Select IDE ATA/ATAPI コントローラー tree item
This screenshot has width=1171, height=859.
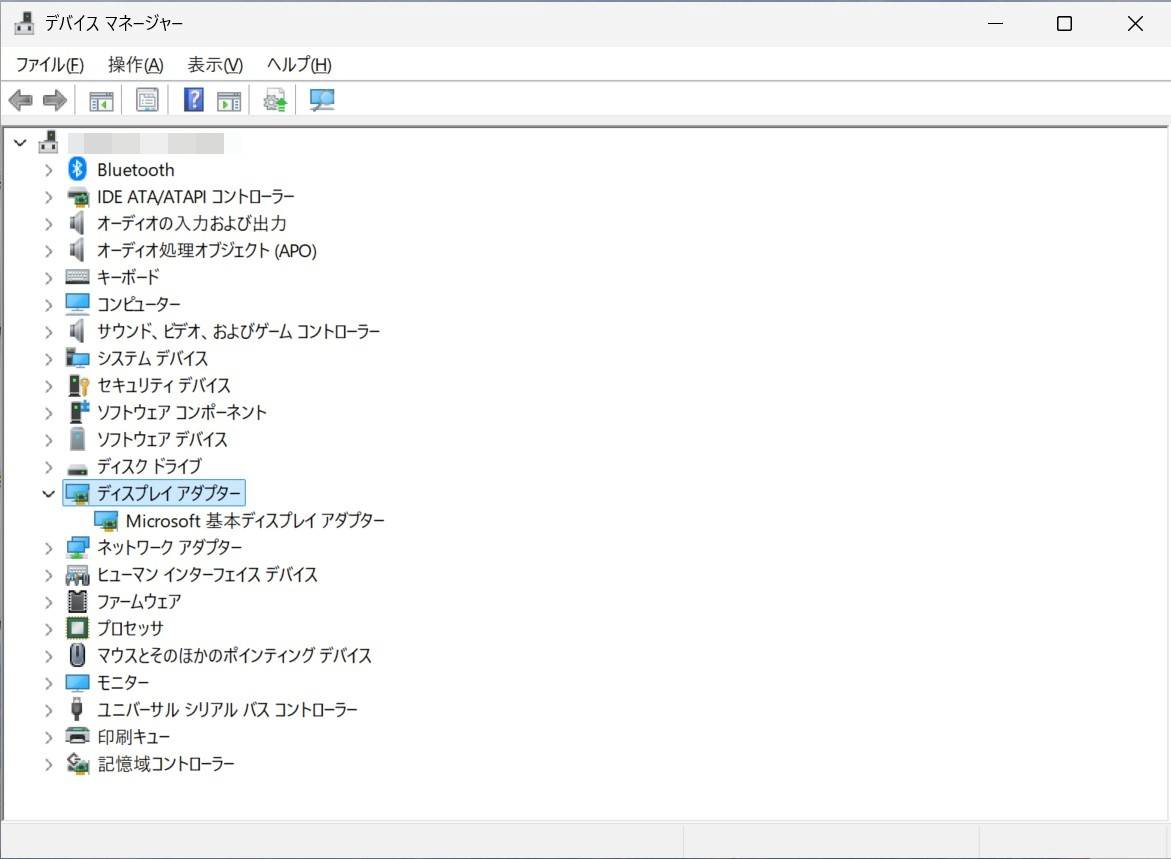(196, 196)
